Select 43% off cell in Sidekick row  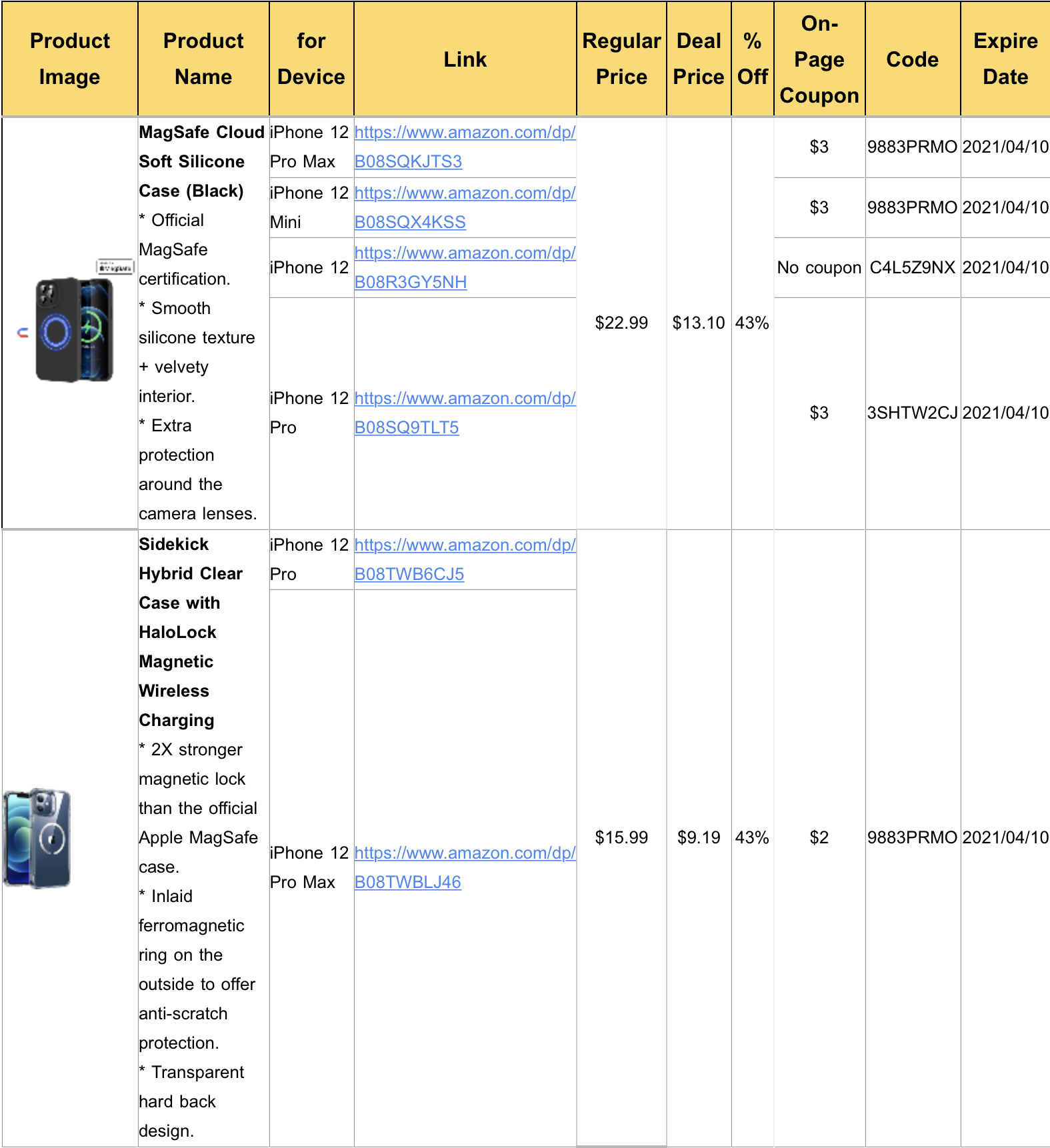[x=753, y=838]
